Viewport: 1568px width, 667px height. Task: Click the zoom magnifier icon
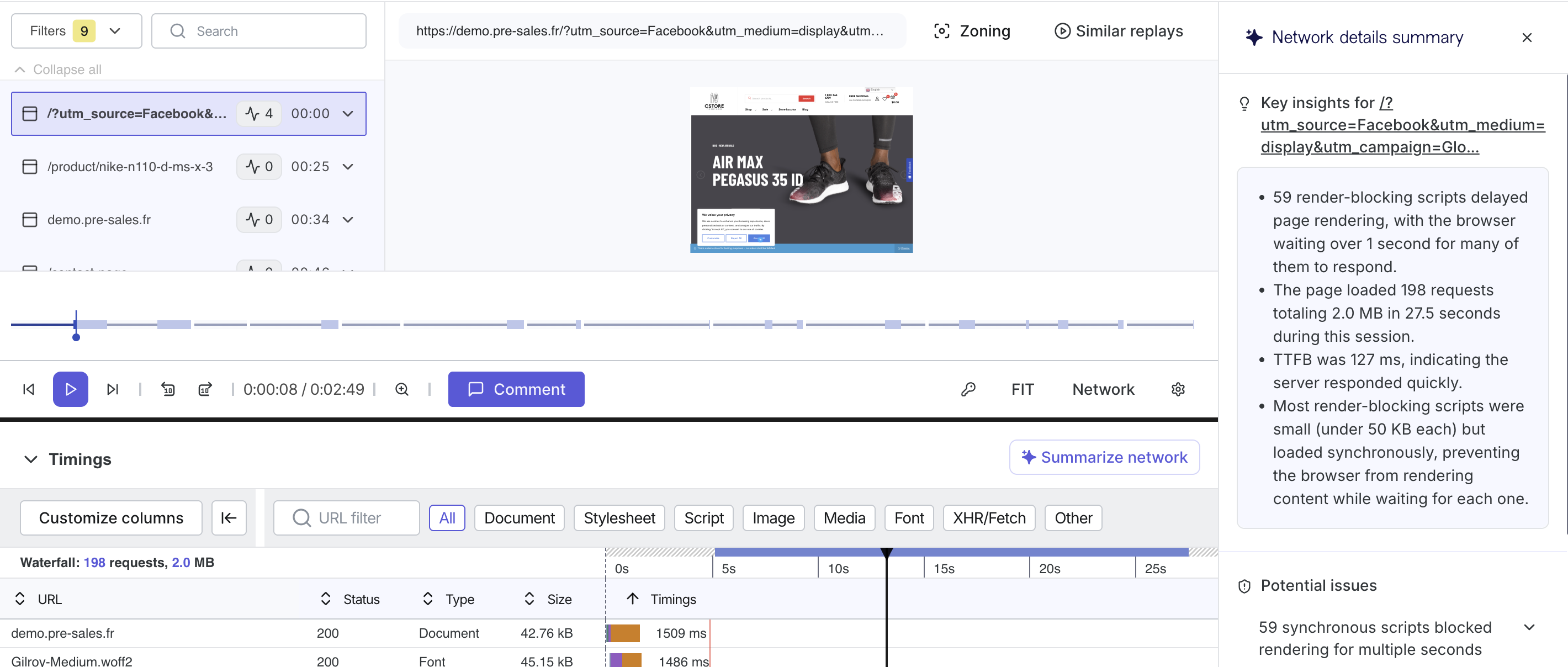tap(402, 389)
